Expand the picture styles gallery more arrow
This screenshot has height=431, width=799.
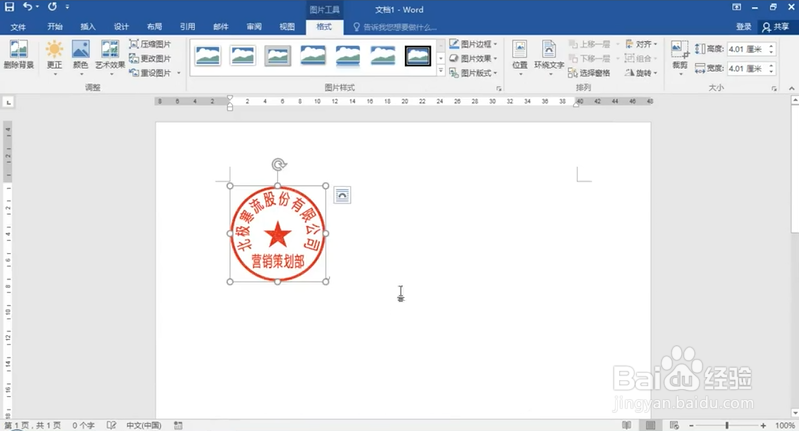click(441, 71)
